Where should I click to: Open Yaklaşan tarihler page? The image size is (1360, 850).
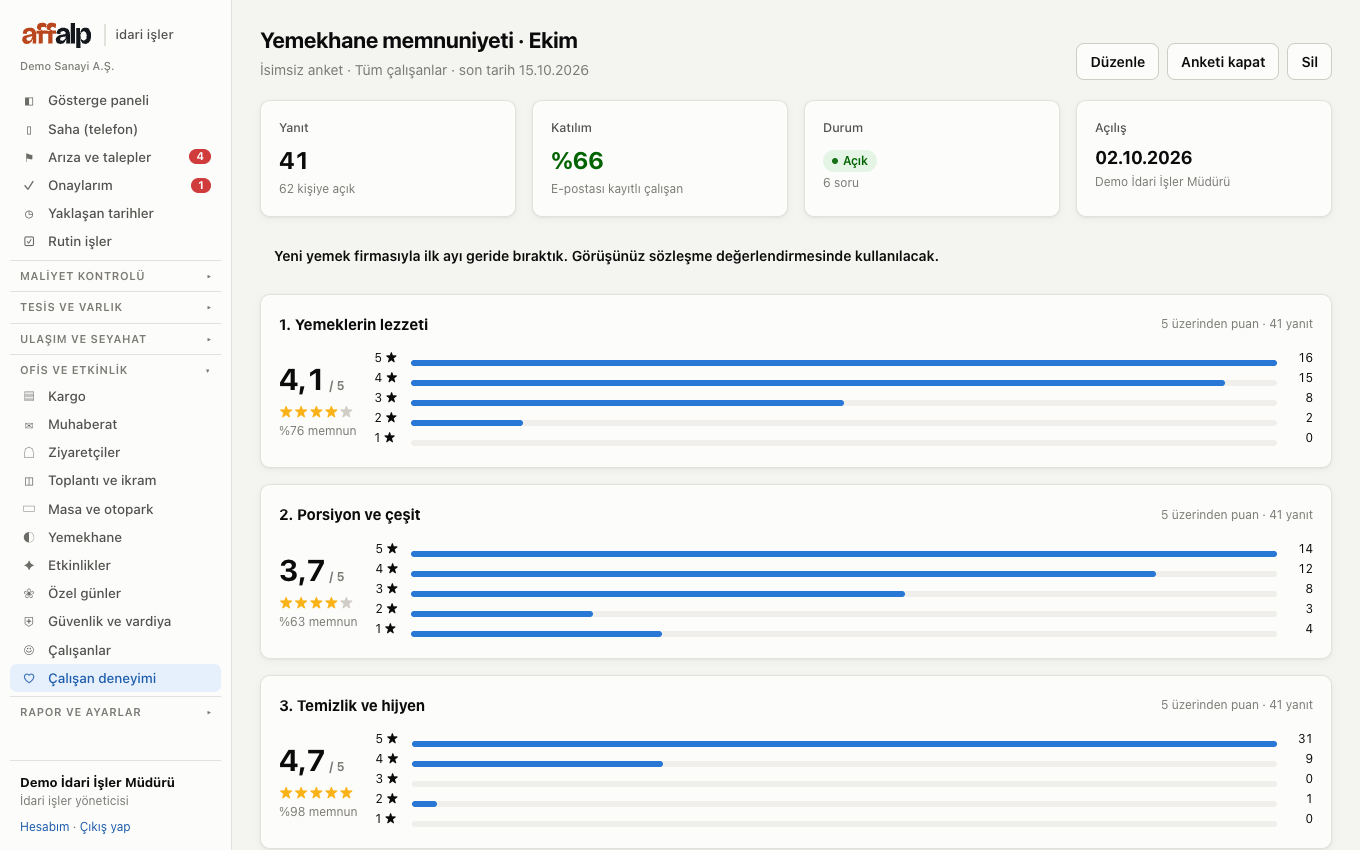115,213
